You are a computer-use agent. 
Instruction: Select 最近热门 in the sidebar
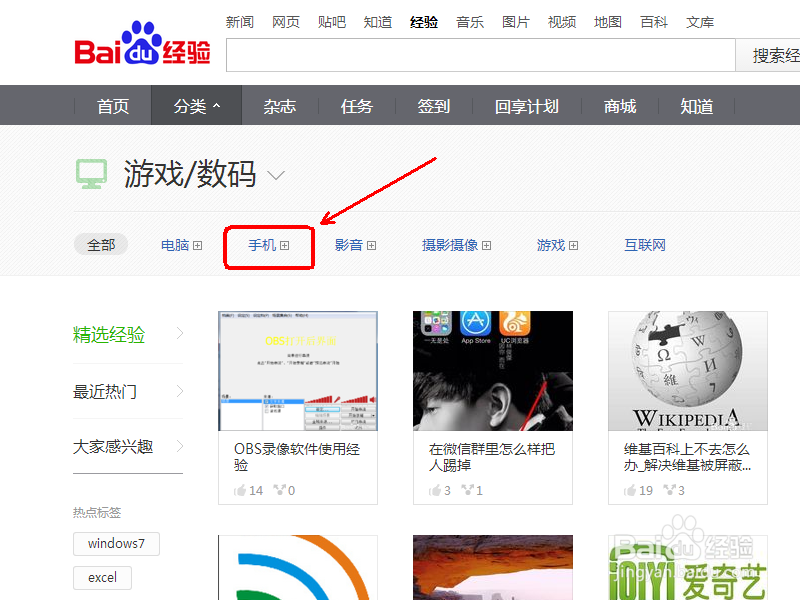point(105,392)
